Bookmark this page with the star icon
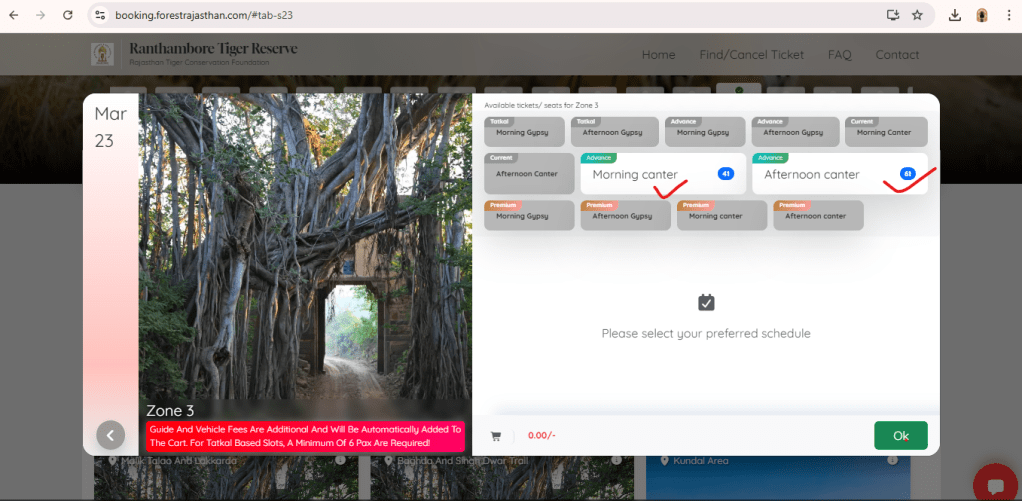This screenshot has height=501, width=1022. (x=917, y=15)
